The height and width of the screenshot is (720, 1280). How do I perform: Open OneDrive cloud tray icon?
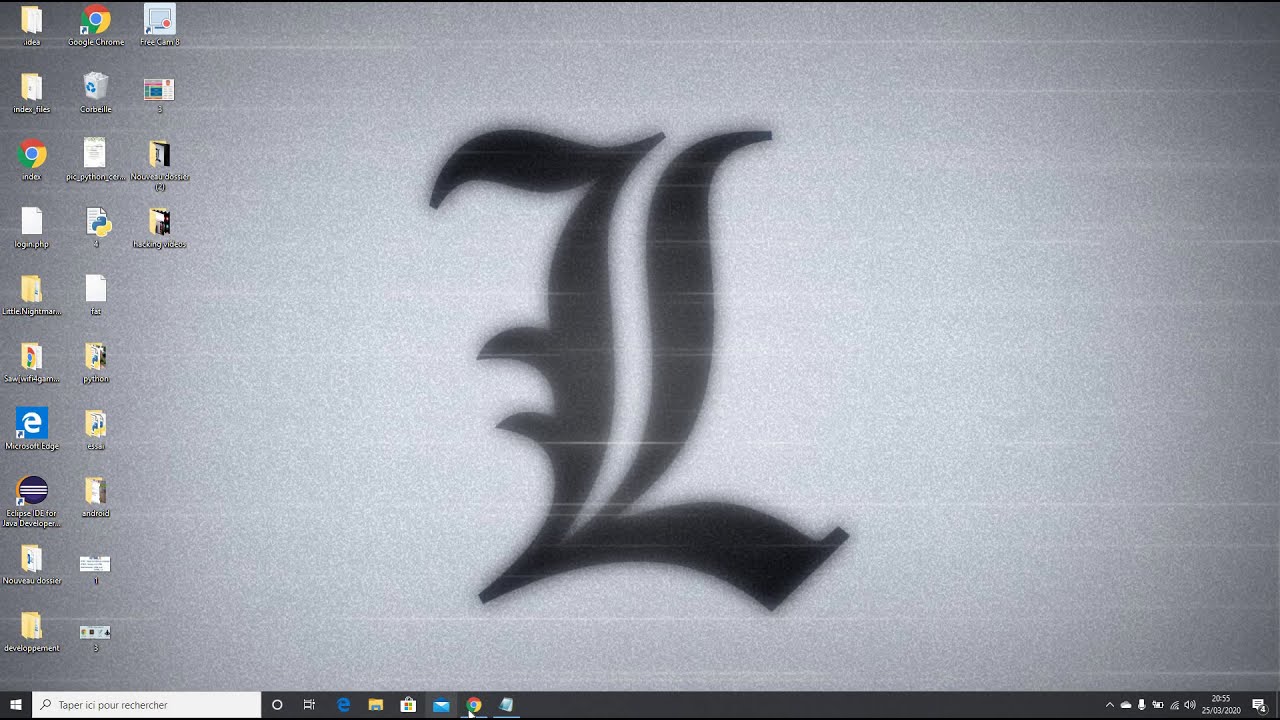coord(1125,705)
